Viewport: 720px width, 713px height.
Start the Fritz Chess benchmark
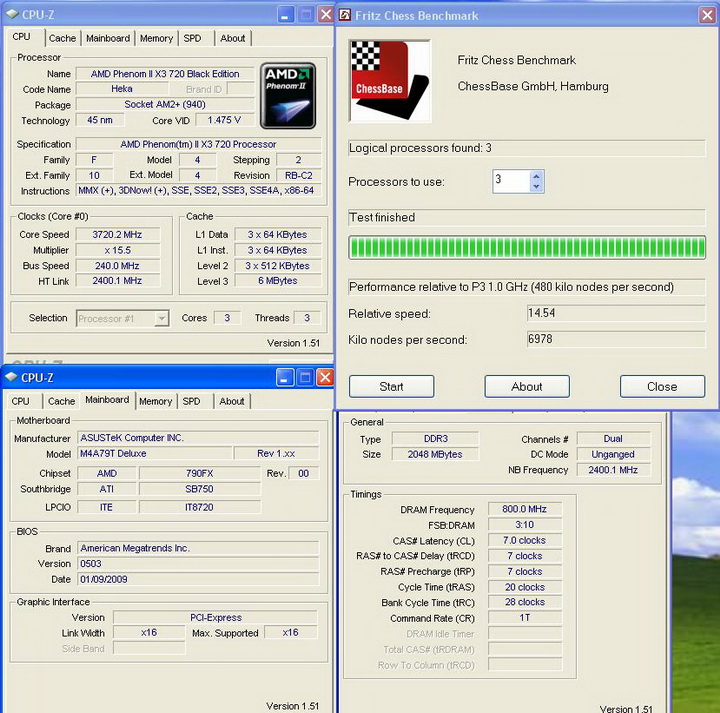click(x=391, y=387)
